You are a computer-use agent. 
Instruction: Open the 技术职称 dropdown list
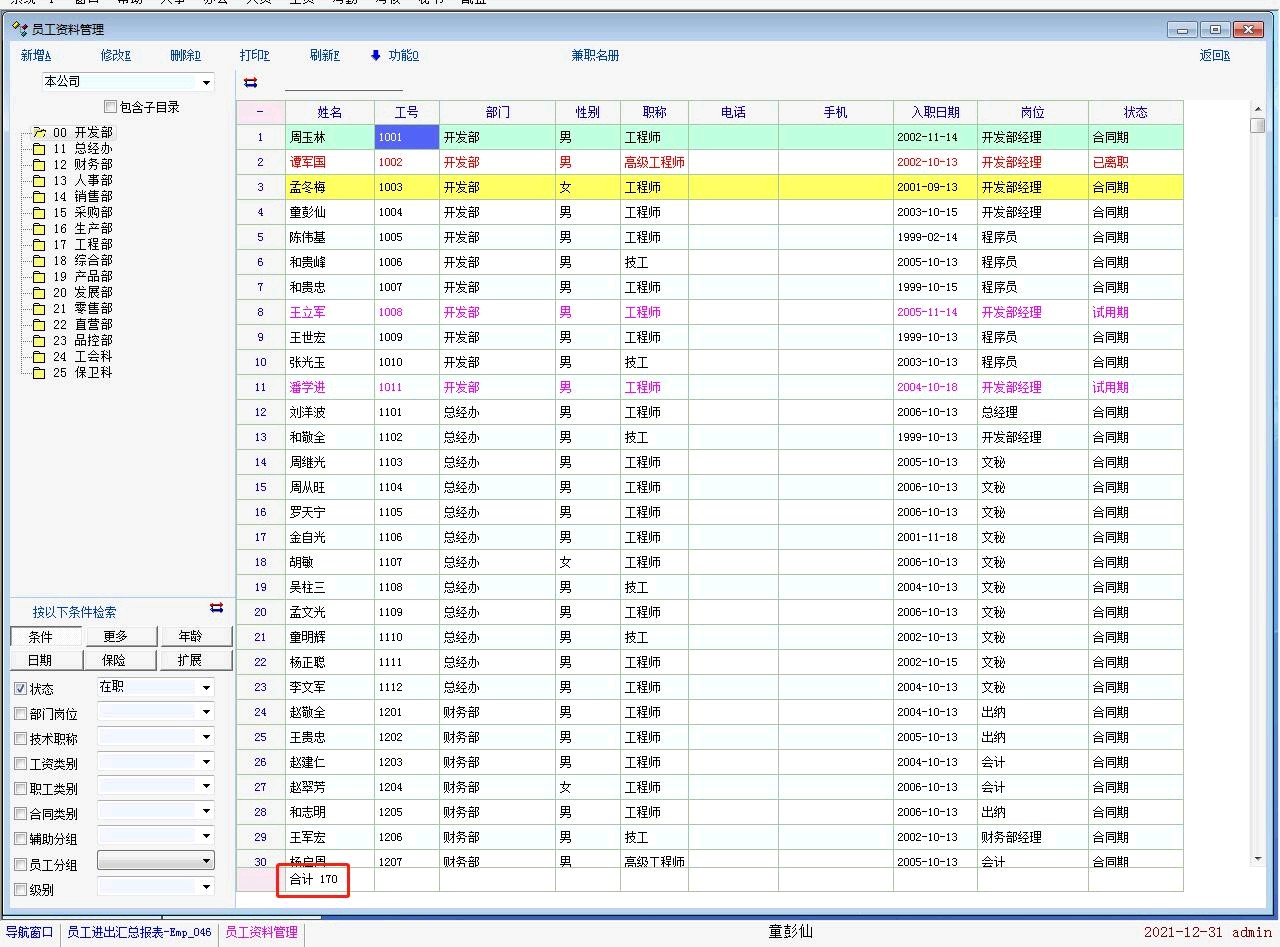206,737
